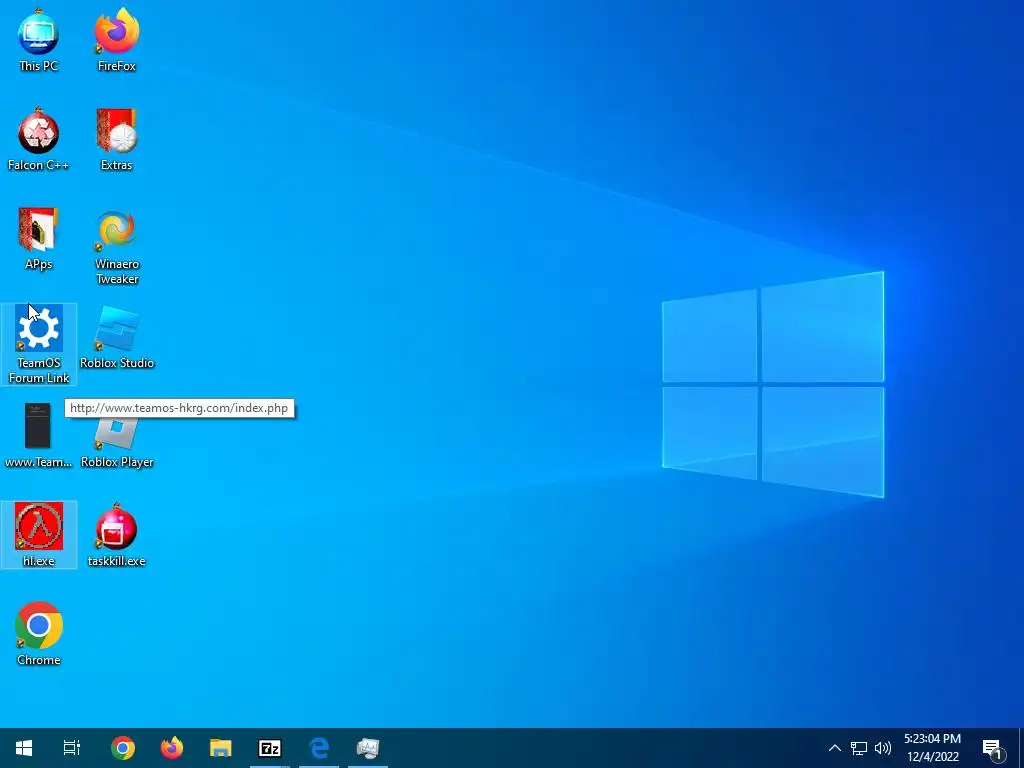Launch Chrome from the taskbar
Screen dimensions: 1024x768
pyautogui.click(x=123, y=748)
